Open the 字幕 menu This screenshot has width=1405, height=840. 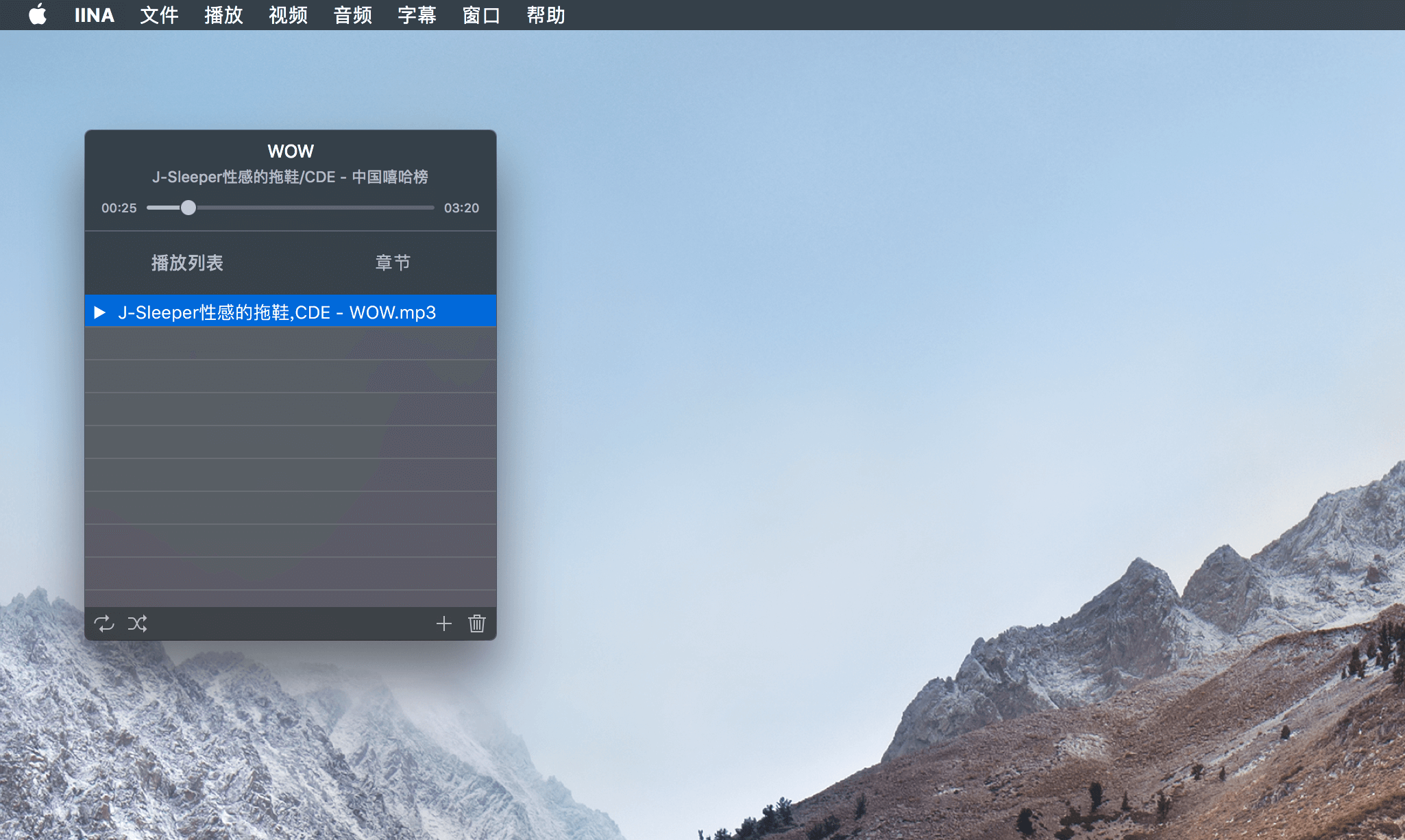[x=417, y=14]
